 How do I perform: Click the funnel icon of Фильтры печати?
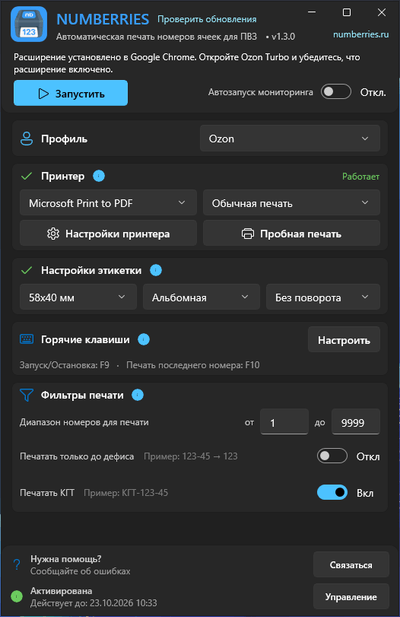click(x=26, y=395)
